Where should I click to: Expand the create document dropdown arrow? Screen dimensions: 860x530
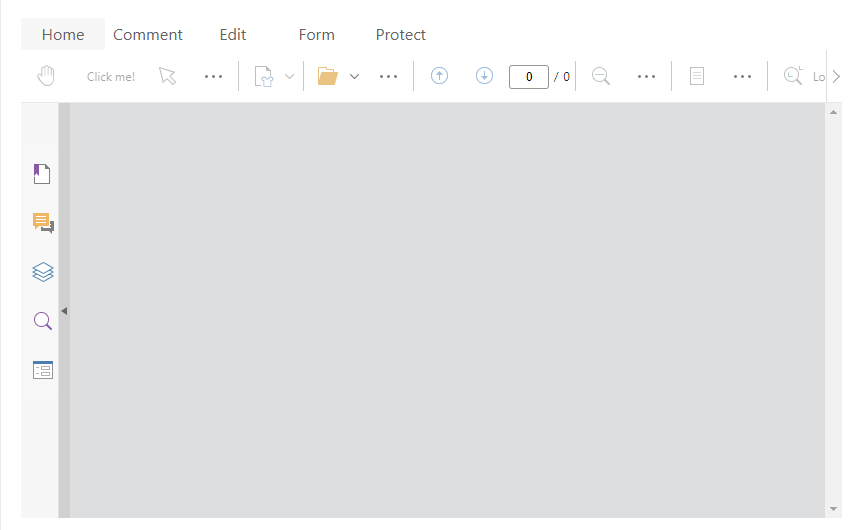[289, 76]
